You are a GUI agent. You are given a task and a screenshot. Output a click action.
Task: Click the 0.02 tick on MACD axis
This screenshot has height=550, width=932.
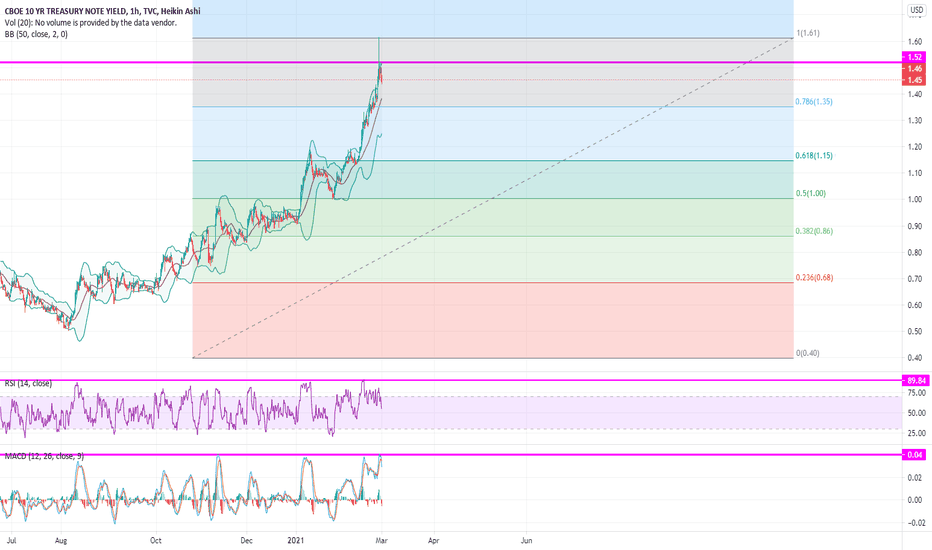915,478
